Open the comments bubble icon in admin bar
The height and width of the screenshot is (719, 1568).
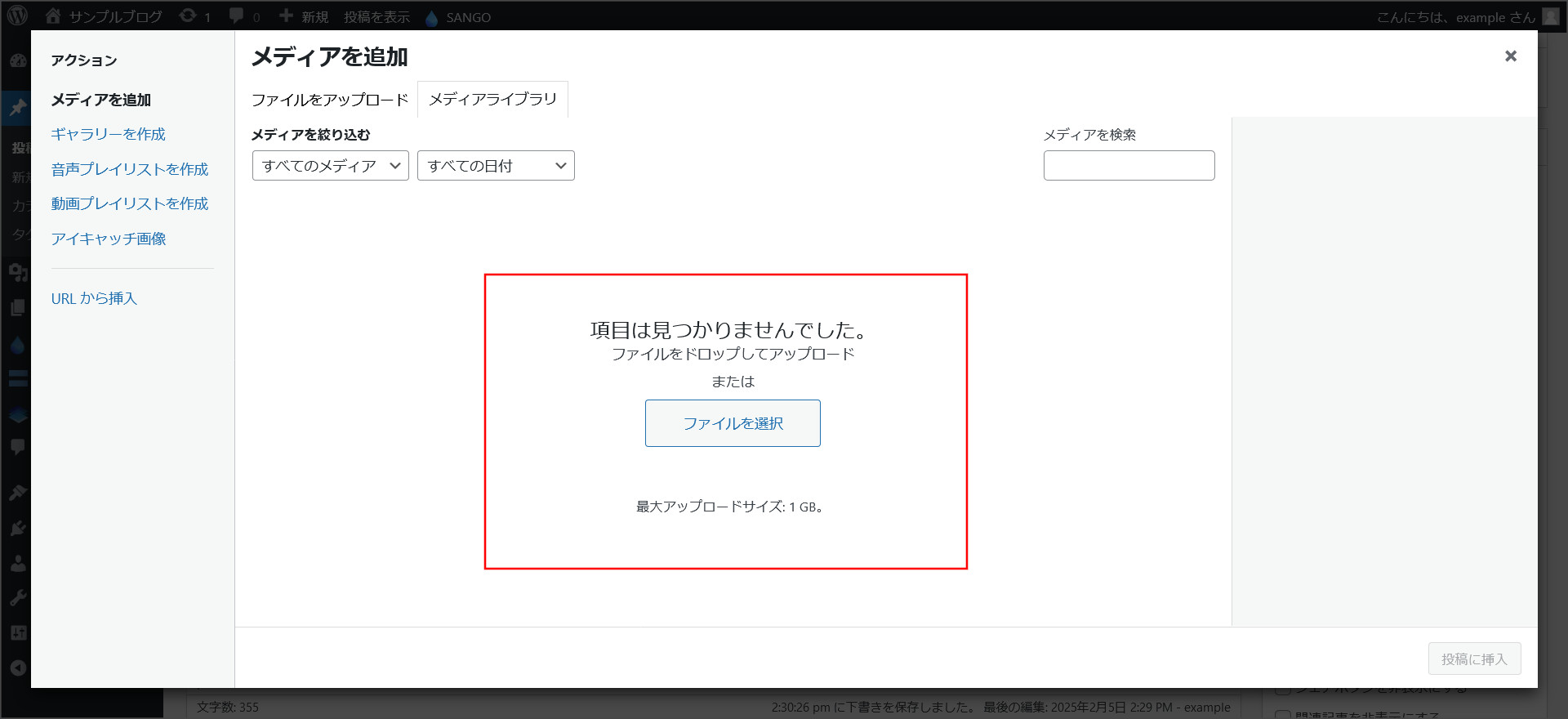pos(237,16)
